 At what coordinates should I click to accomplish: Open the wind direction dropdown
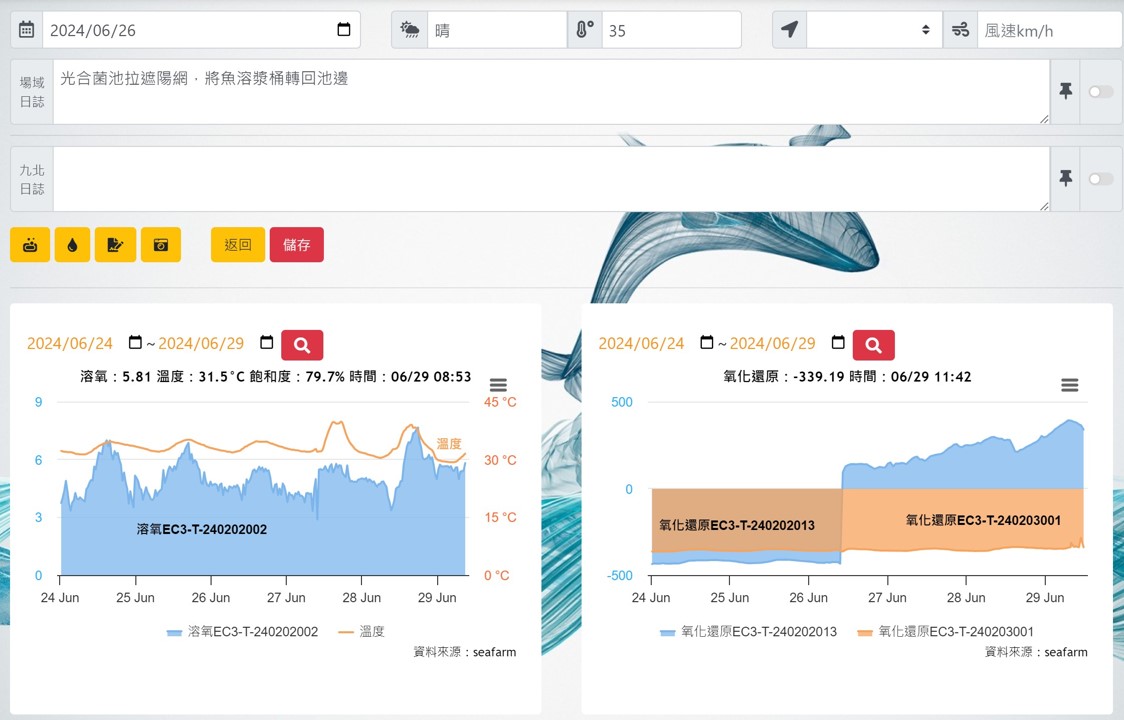[873, 30]
